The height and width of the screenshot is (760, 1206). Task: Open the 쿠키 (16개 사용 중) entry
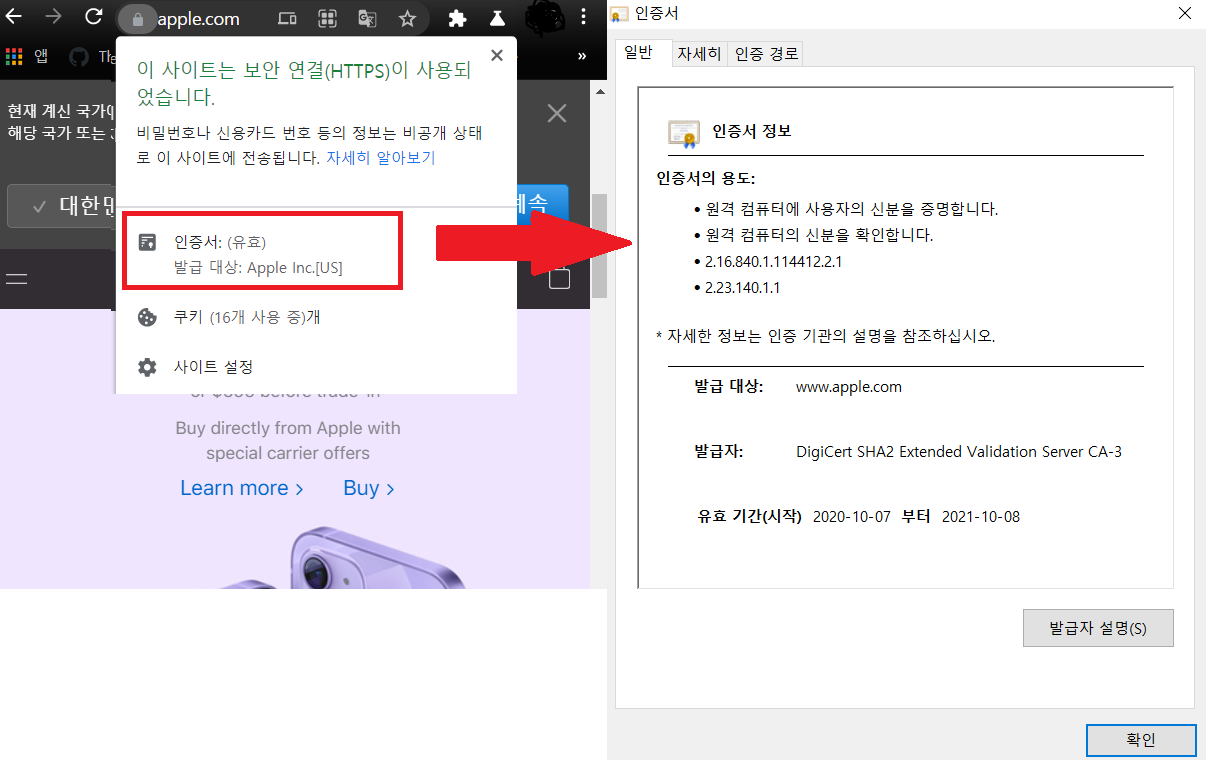pos(316,317)
